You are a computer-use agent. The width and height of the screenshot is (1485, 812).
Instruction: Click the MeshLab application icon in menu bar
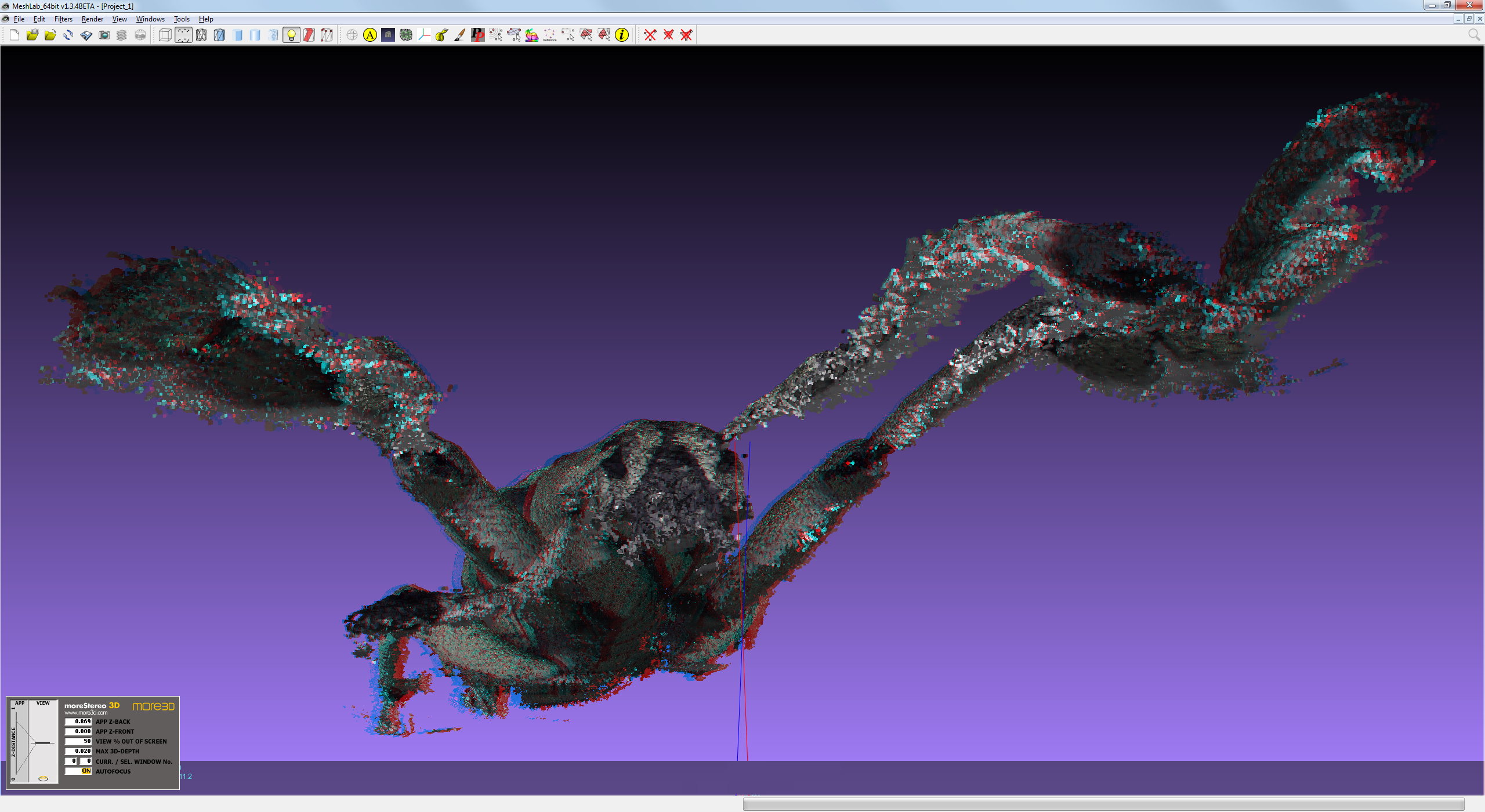coord(6,19)
